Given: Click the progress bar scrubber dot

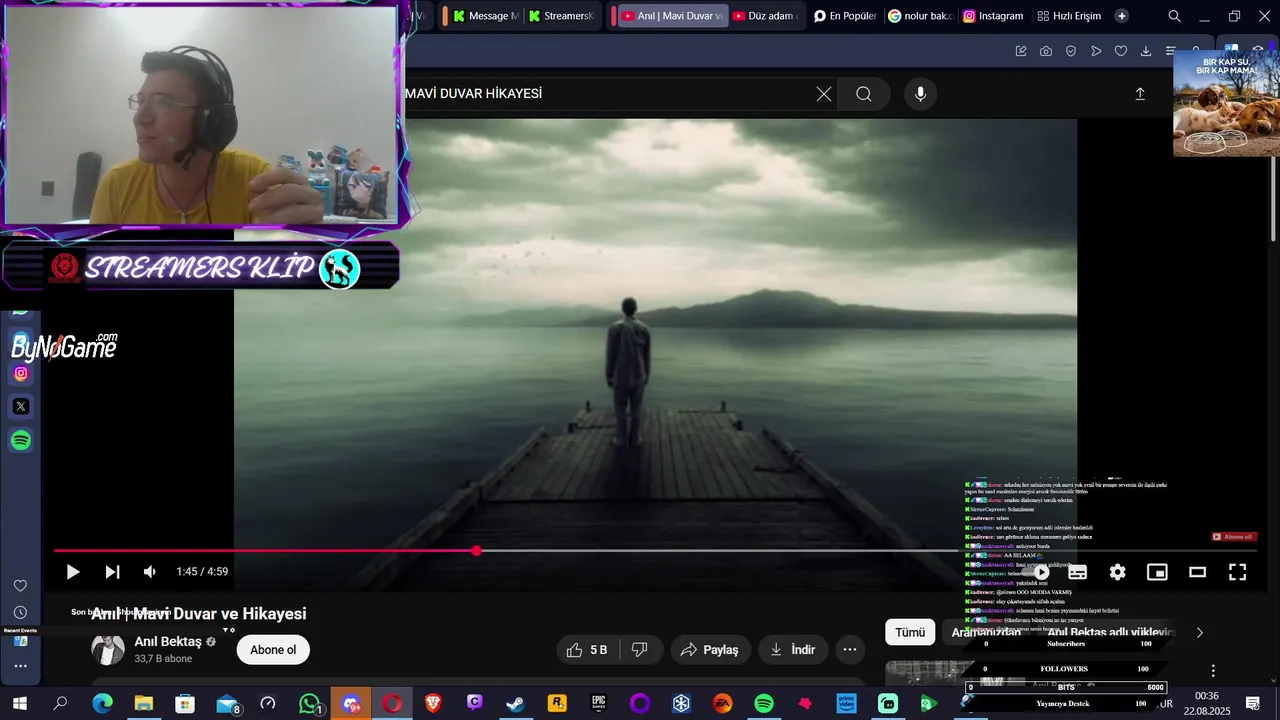Looking at the screenshot, I should coord(477,550).
